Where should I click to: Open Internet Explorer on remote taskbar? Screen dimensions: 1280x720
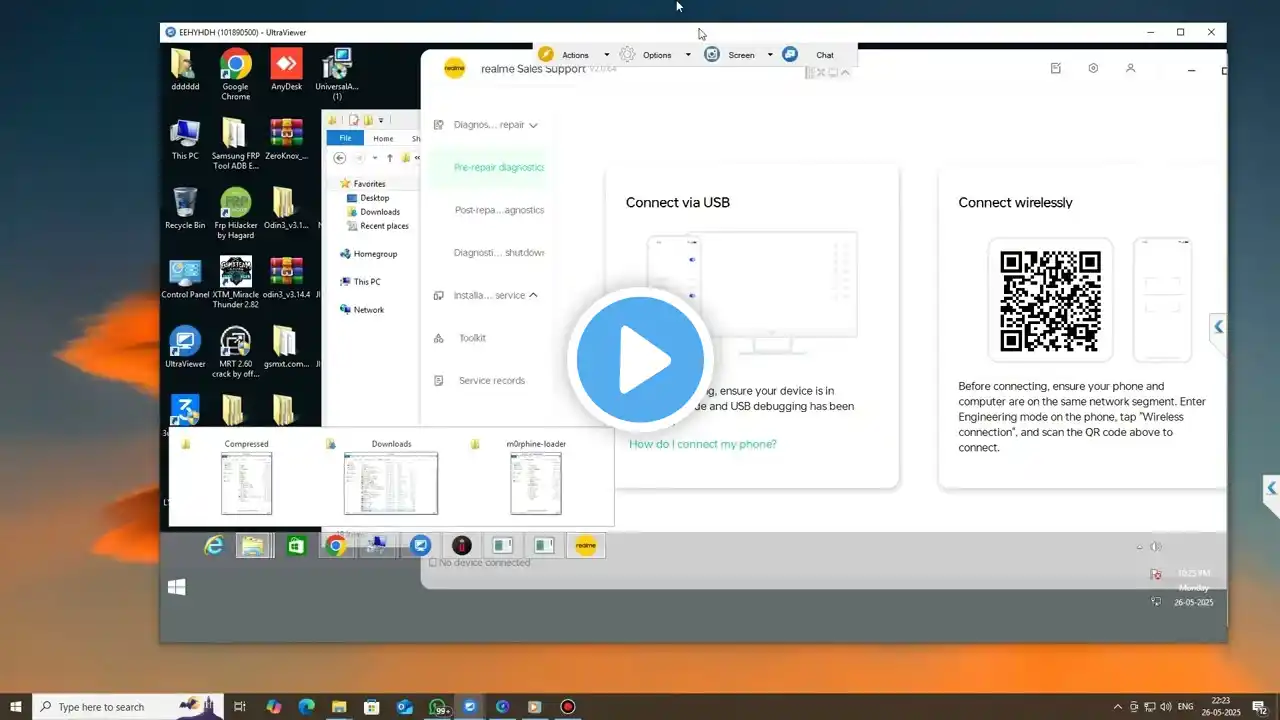[213, 546]
